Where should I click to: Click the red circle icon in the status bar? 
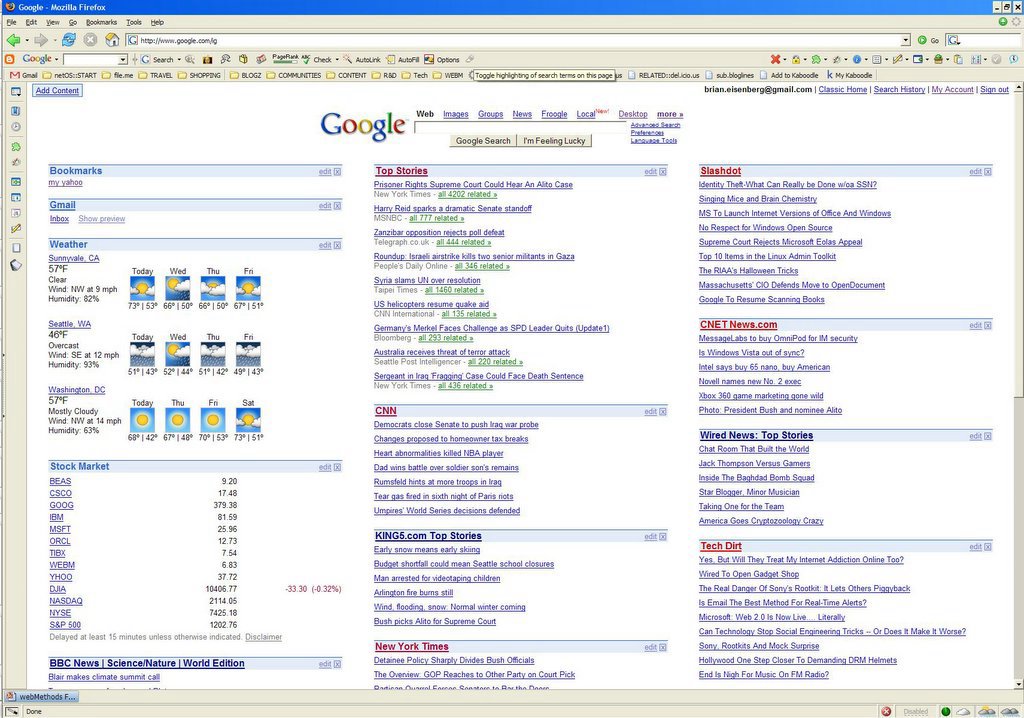[886, 711]
